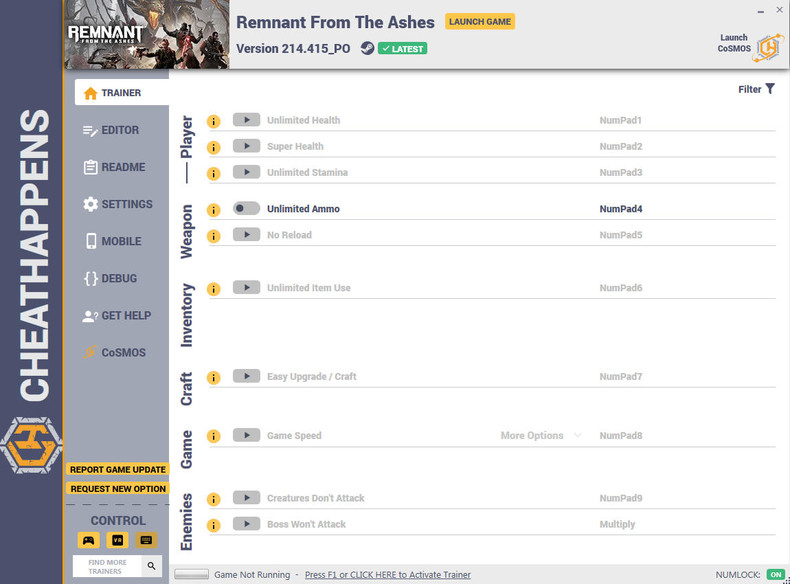Click the NumPad3 hotkey for Unlimited Stamina
This screenshot has width=790, height=584.
[x=621, y=172]
